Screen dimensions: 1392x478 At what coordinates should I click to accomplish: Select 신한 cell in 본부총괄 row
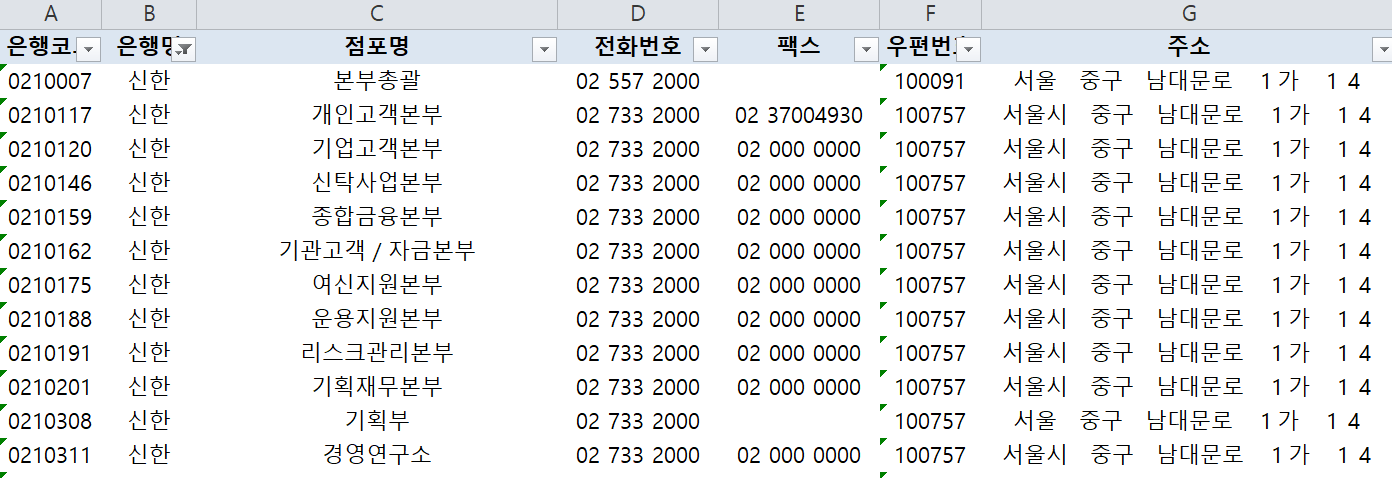coord(149,81)
